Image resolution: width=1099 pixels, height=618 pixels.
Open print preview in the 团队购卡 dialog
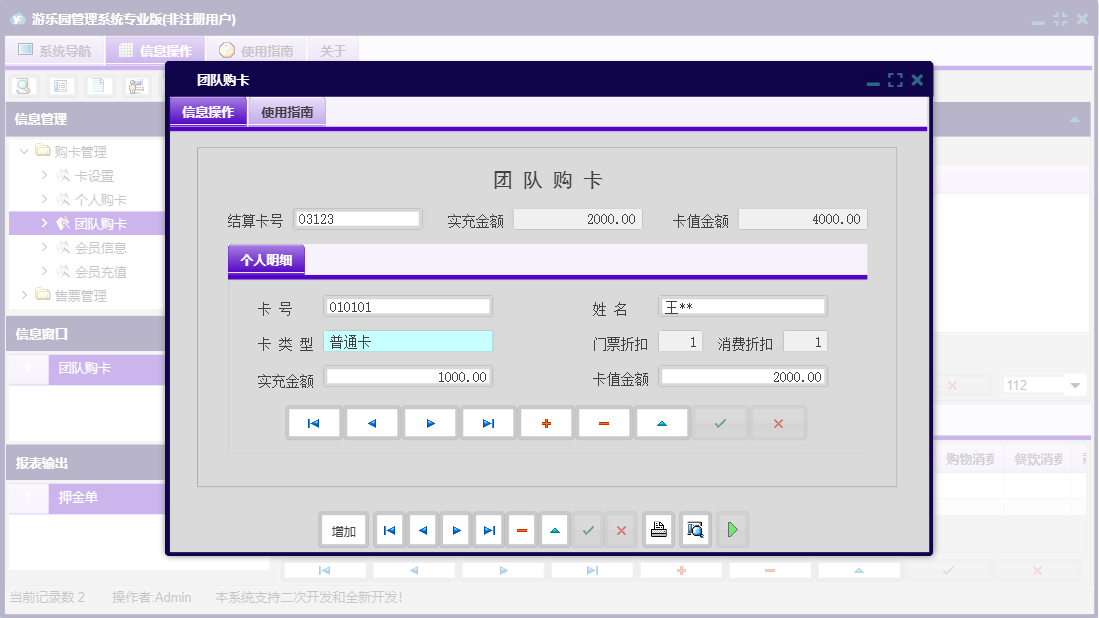click(x=694, y=529)
